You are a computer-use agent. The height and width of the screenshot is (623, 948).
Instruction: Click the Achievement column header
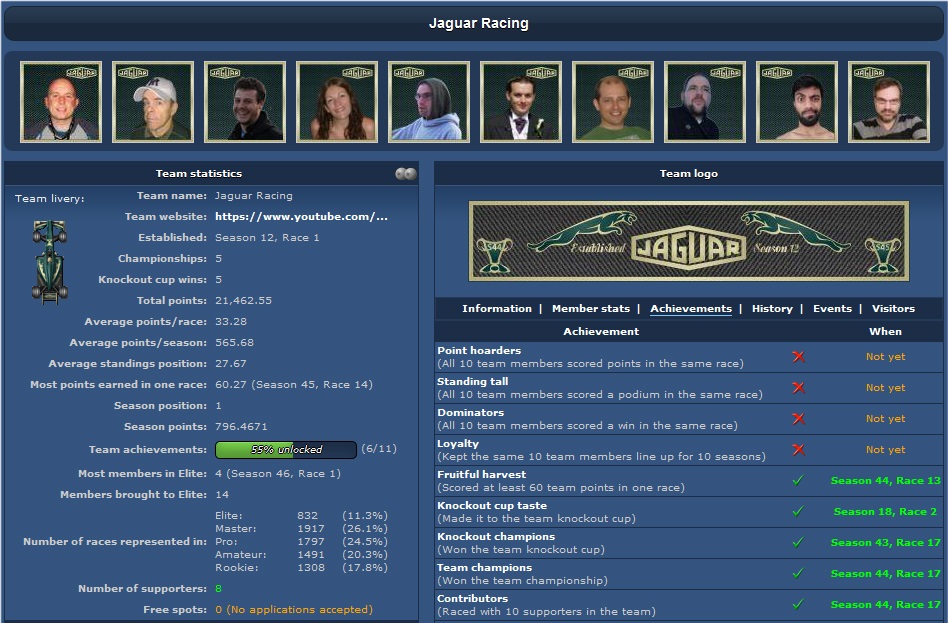click(x=601, y=331)
